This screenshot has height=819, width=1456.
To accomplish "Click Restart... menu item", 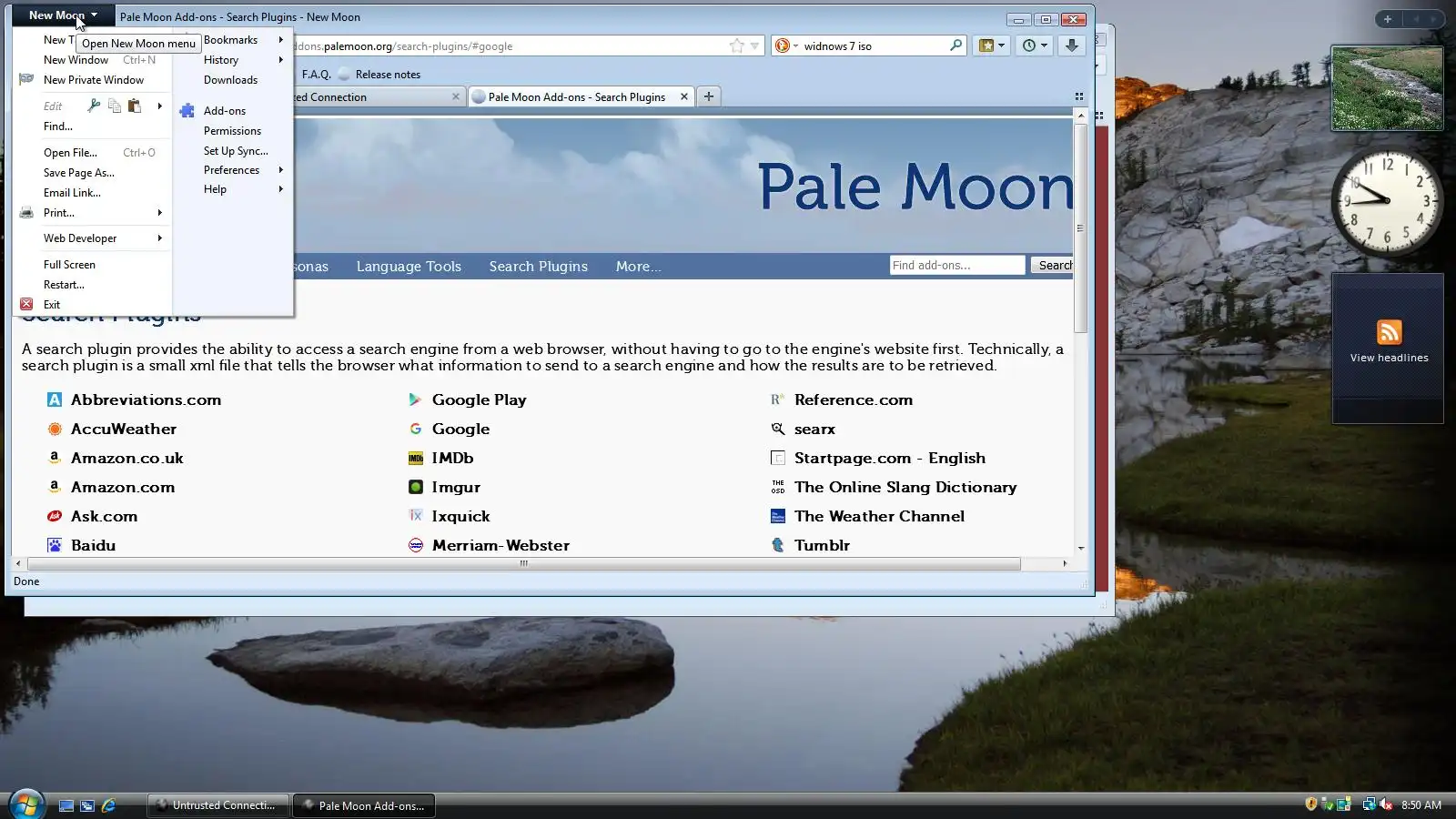I will (93, 285).
